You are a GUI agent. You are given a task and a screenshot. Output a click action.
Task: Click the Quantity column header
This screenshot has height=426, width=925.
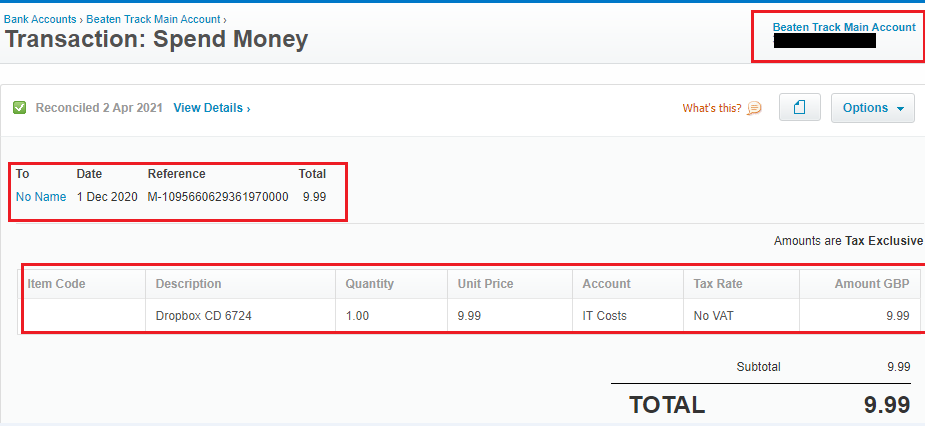370,284
